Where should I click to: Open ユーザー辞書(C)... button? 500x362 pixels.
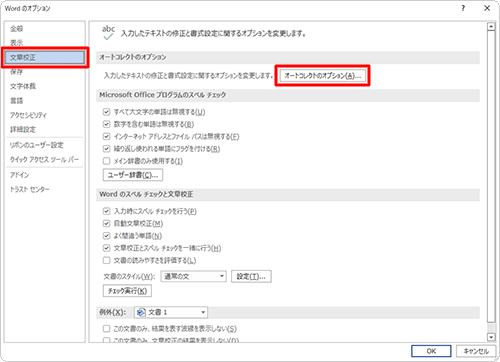pos(133,175)
